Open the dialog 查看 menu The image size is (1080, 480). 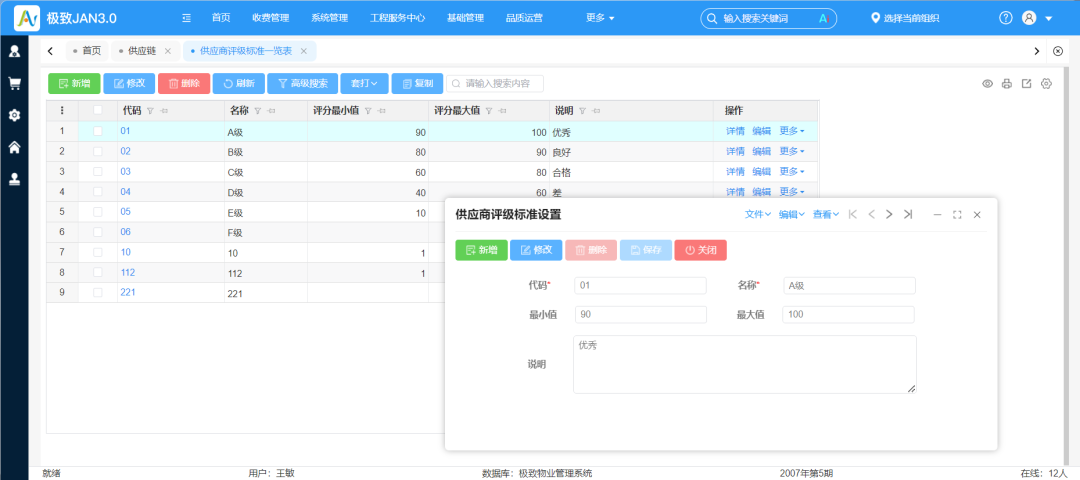pyautogui.click(x=826, y=214)
